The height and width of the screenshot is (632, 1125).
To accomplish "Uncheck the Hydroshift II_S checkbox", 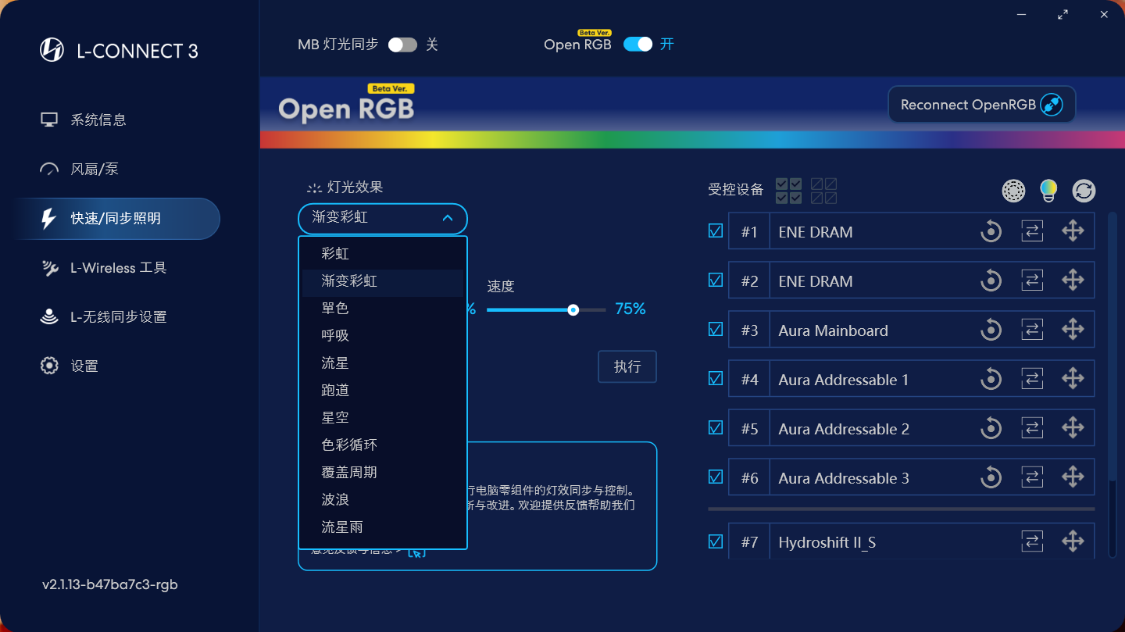I will pyautogui.click(x=715, y=542).
